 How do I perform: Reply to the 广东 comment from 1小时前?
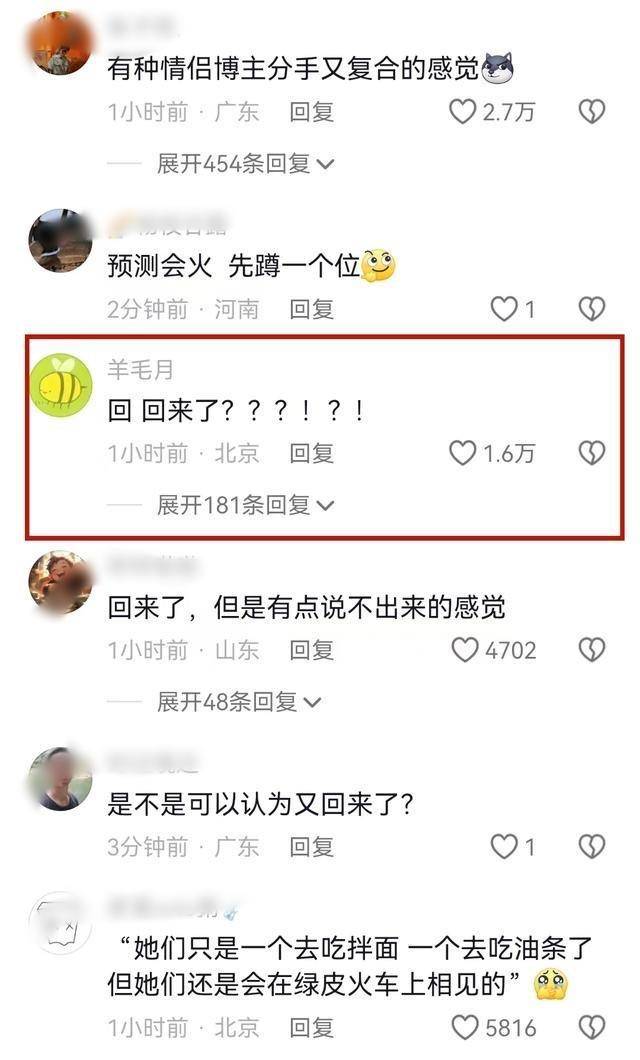[x=312, y=112]
